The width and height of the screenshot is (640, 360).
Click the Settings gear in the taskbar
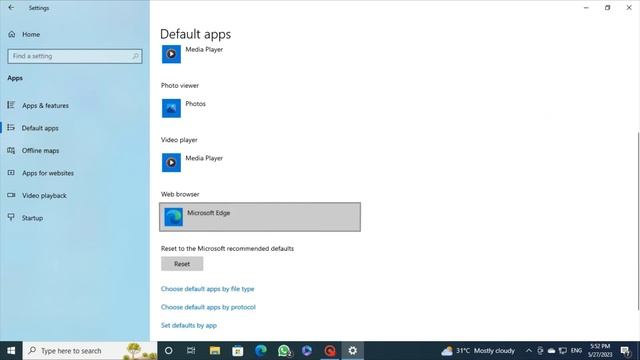click(353, 351)
